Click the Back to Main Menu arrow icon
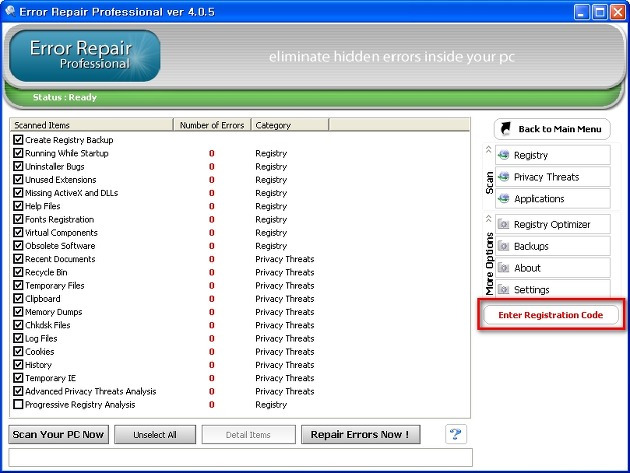 point(505,129)
